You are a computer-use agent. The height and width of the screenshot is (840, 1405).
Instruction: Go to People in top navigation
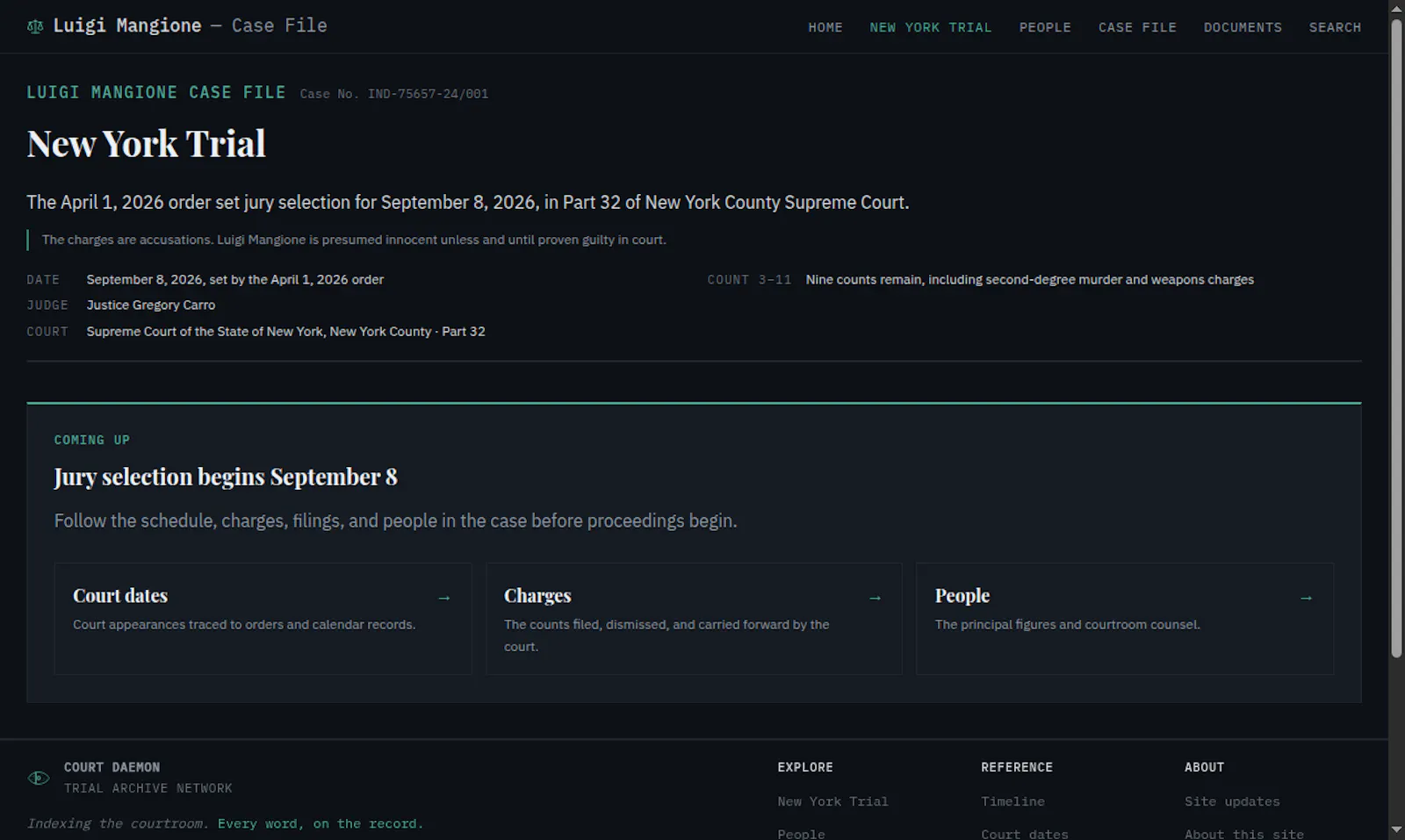point(1045,27)
